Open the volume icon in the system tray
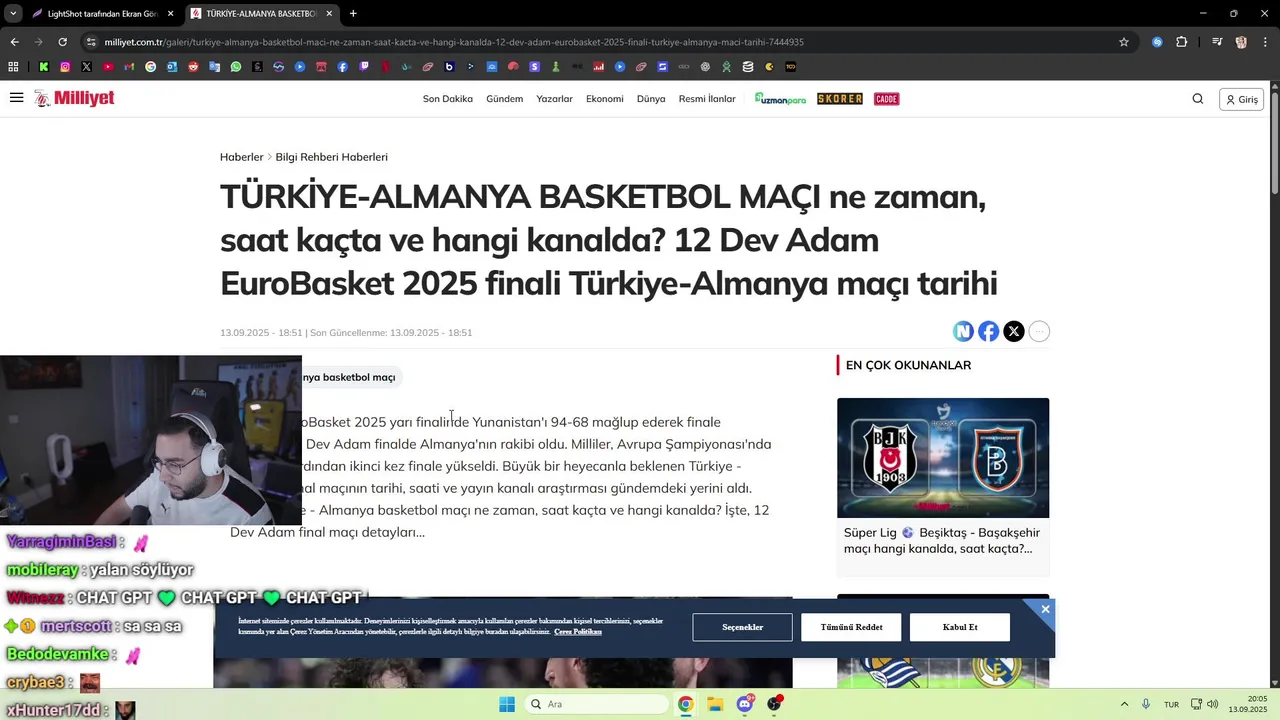Viewport: 1280px width, 720px height. coord(1212,704)
